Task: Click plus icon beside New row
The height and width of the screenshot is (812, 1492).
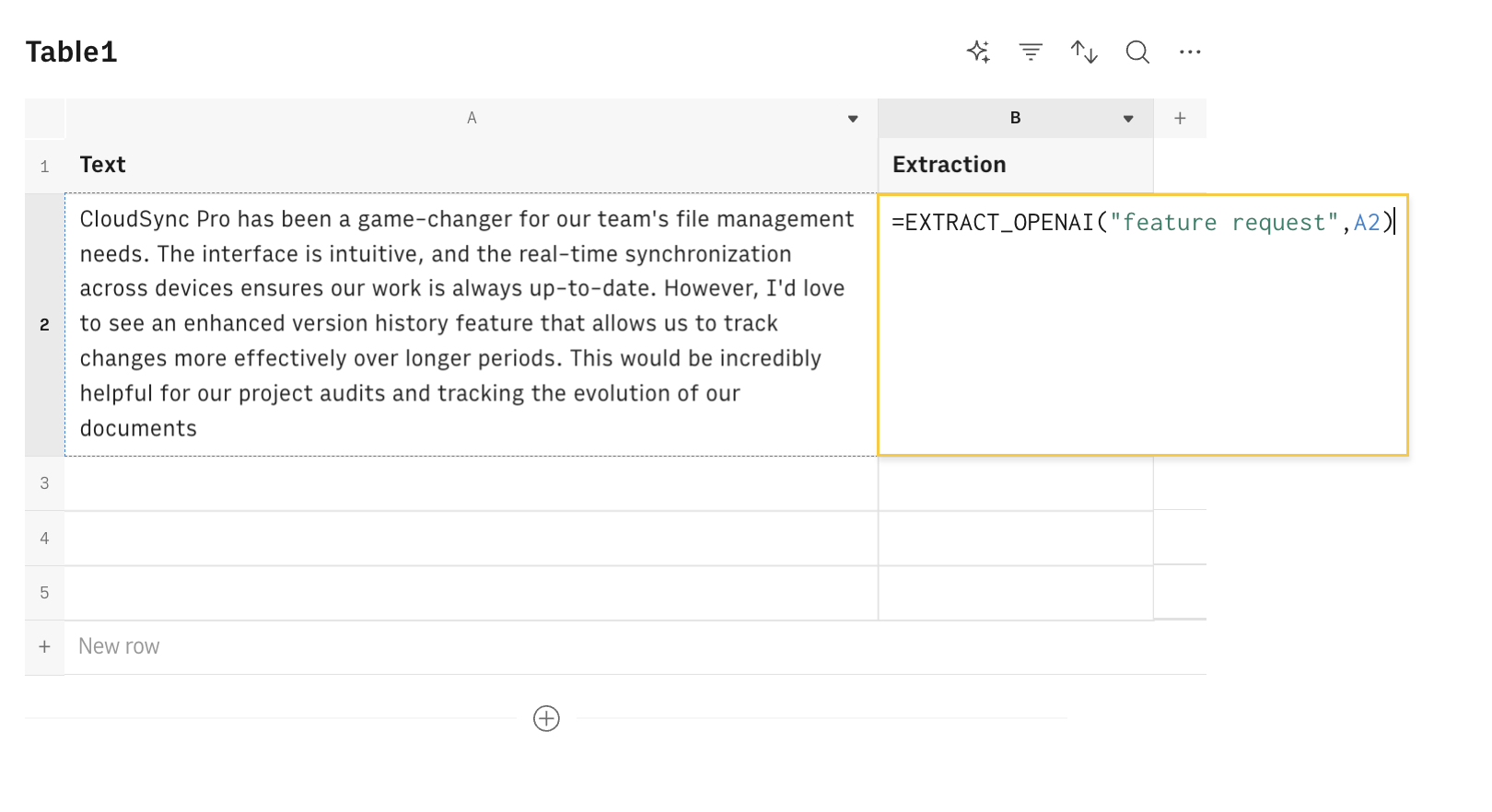Action: [44, 646]
